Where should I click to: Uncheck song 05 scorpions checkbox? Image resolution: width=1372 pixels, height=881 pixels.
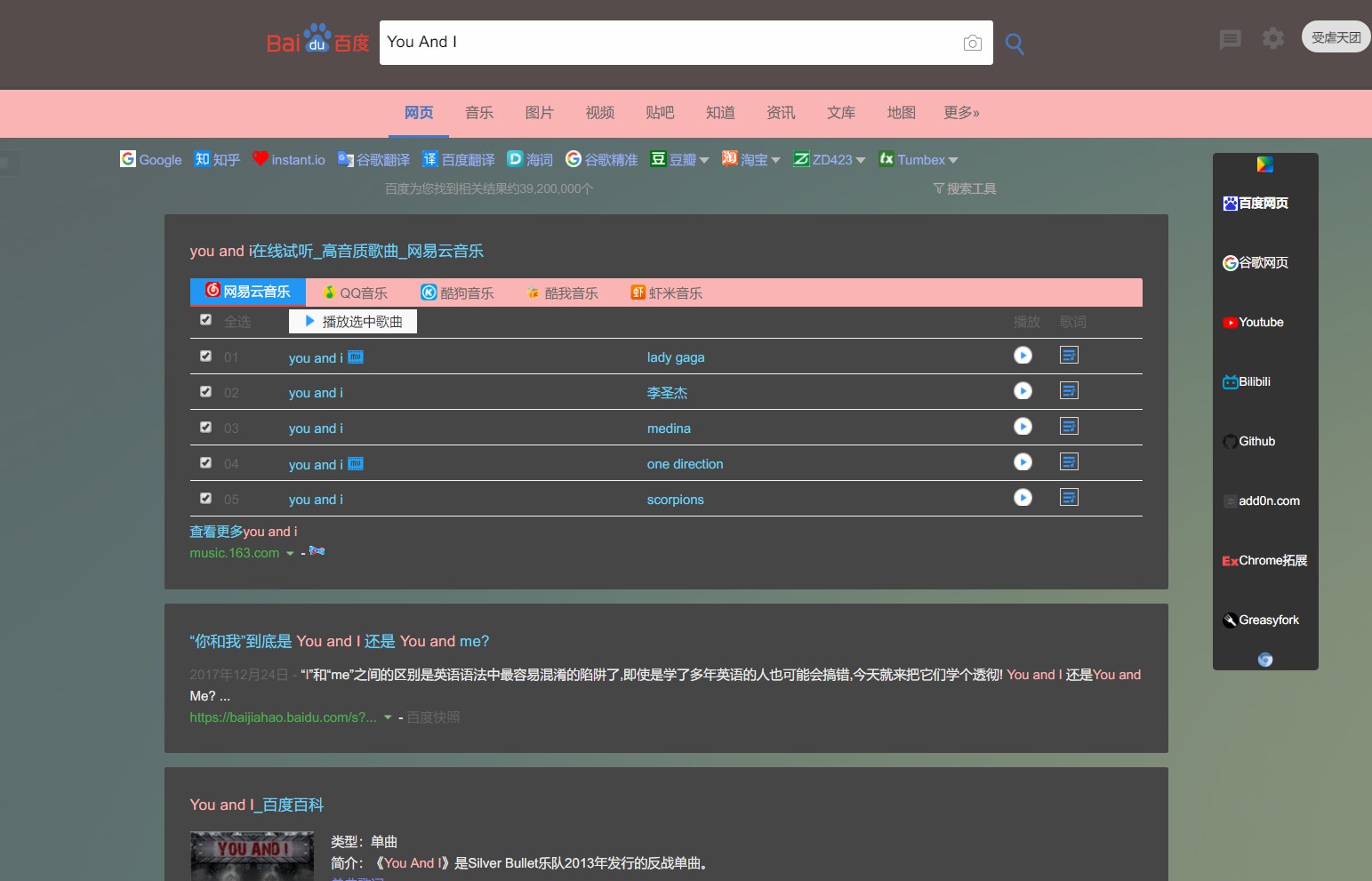205,499
